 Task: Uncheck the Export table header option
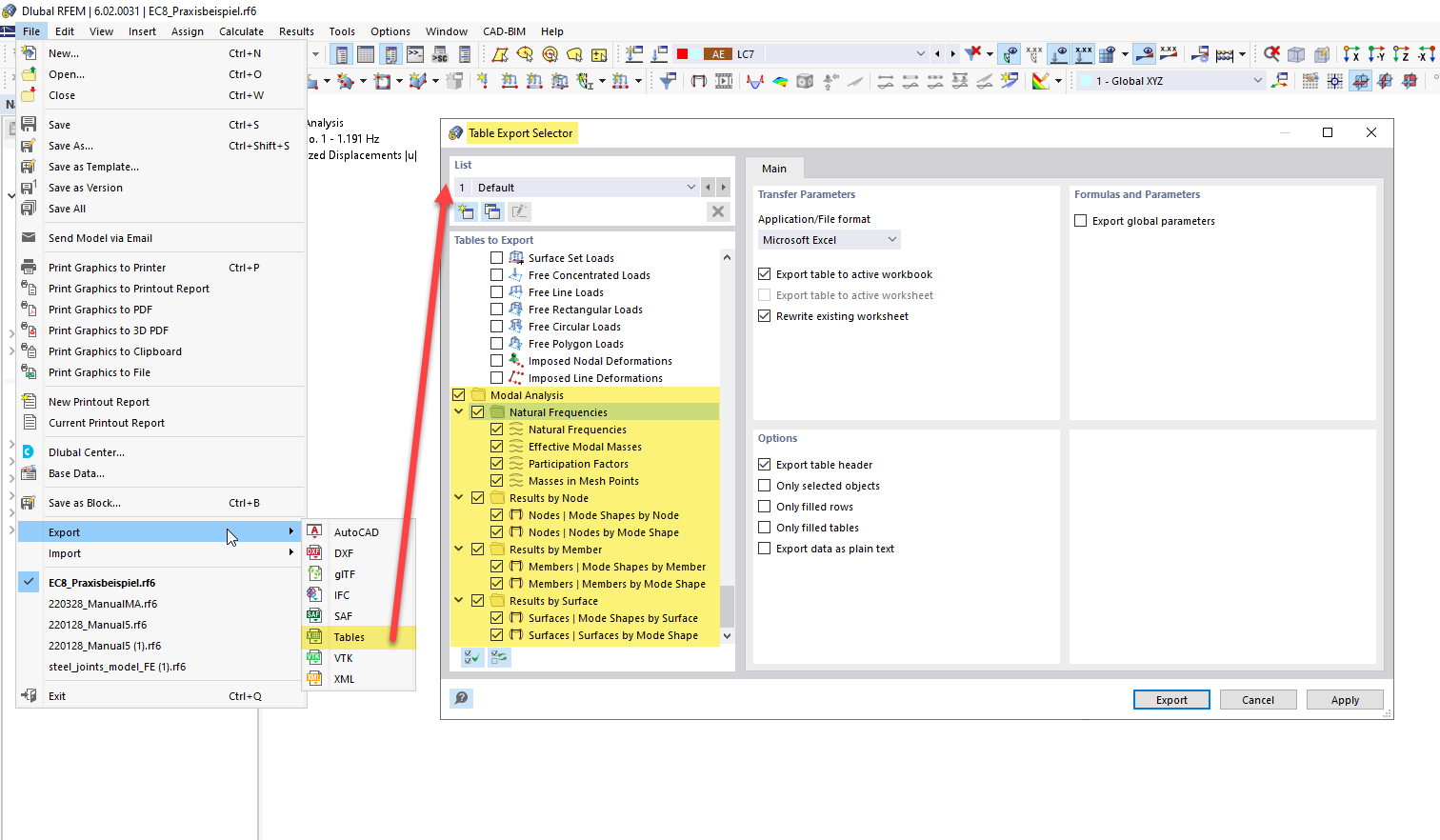764,464
